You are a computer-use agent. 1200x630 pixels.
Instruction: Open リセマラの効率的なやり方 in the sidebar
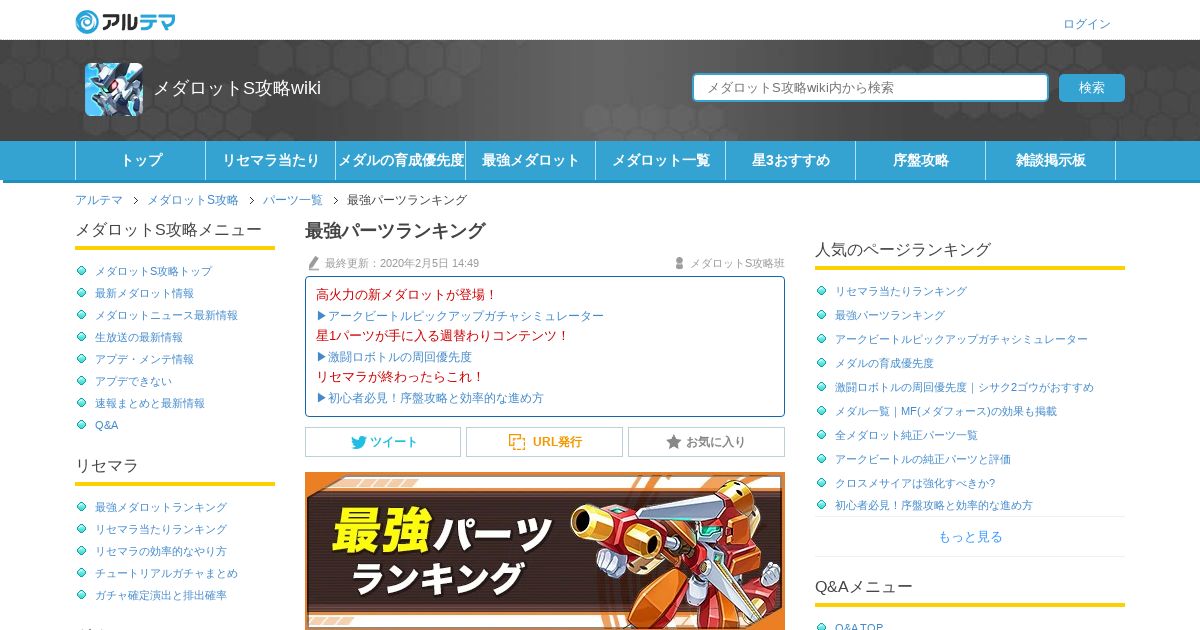(161, 551)
